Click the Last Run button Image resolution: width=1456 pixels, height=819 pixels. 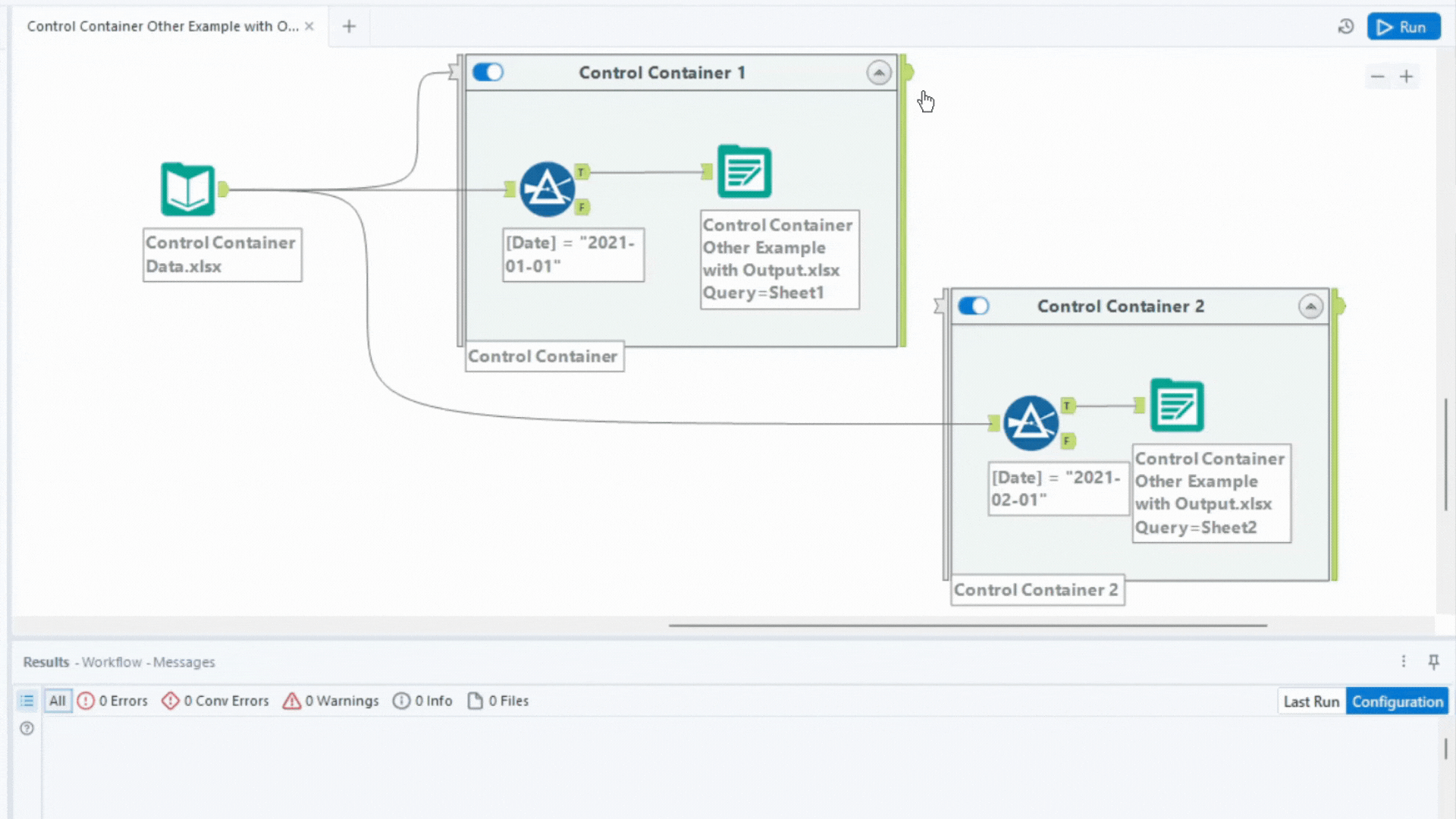(x=1310, y=701)
